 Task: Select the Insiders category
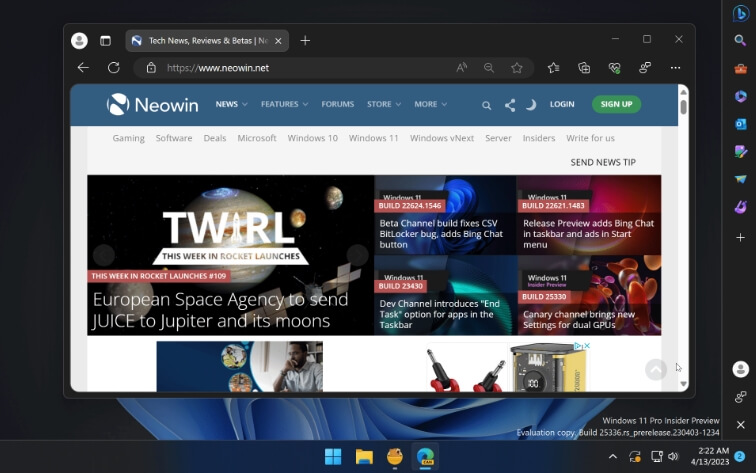pyautogui.click(x=539, y=138)
